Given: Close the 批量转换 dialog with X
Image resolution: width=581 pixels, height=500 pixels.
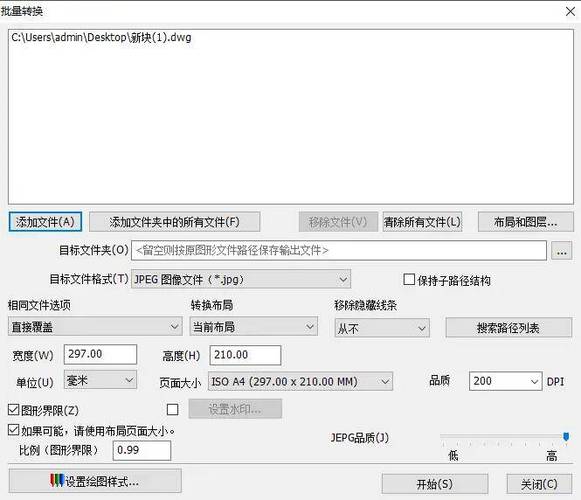Looking at the screenshot, I should coord(570,11).
